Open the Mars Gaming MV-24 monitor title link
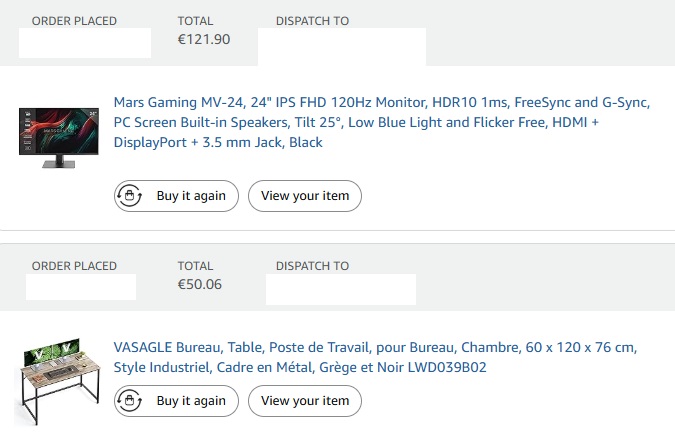This screenshot has height=437, width=675. pyautogui.click(x=382, y=122)
